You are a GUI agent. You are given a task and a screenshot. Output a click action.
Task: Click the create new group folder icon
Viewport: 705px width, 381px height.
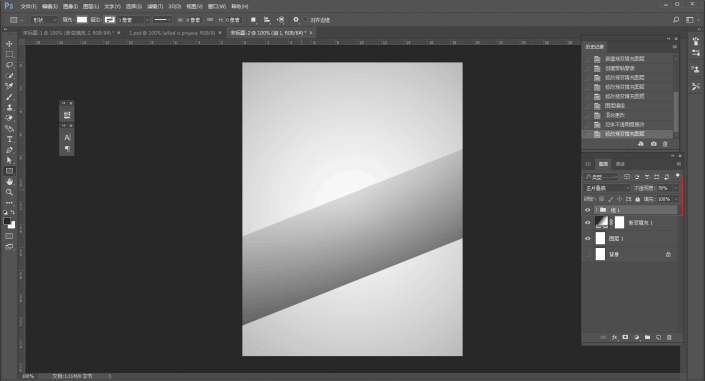647,337
